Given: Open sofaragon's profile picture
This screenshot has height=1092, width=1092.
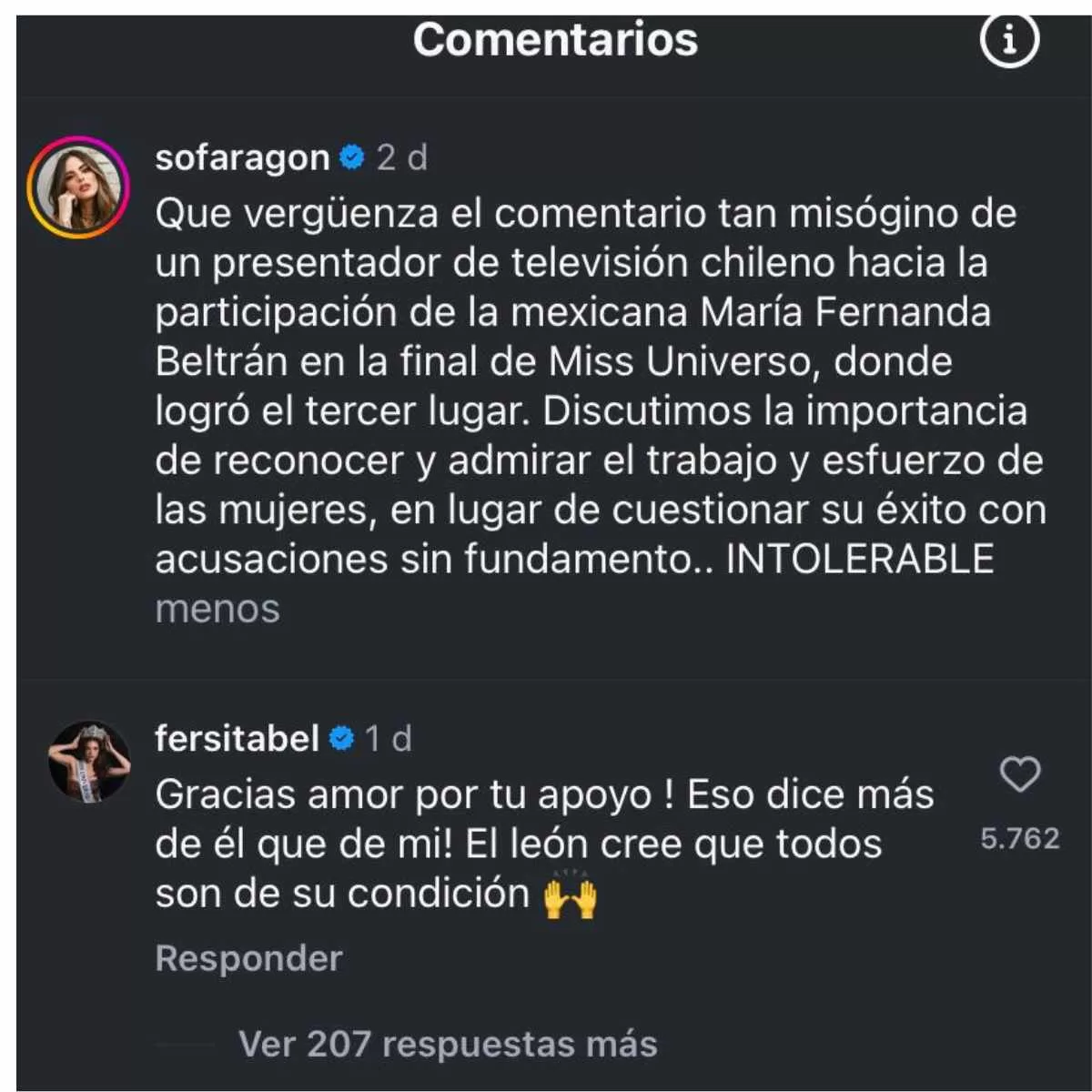Looking at the screenshot, I should coord(77,187).
